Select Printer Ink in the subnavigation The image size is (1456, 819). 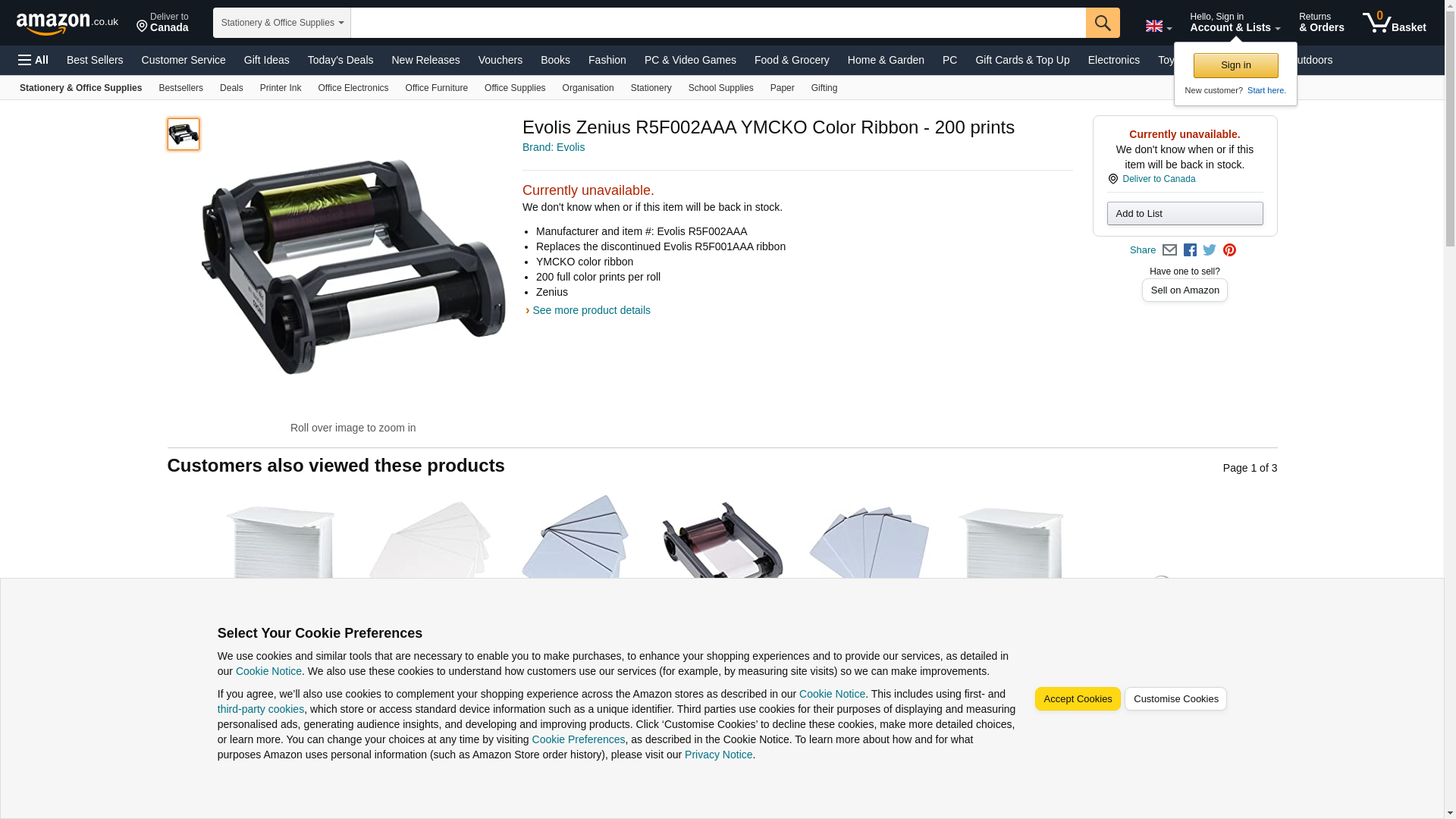(281, 88)
